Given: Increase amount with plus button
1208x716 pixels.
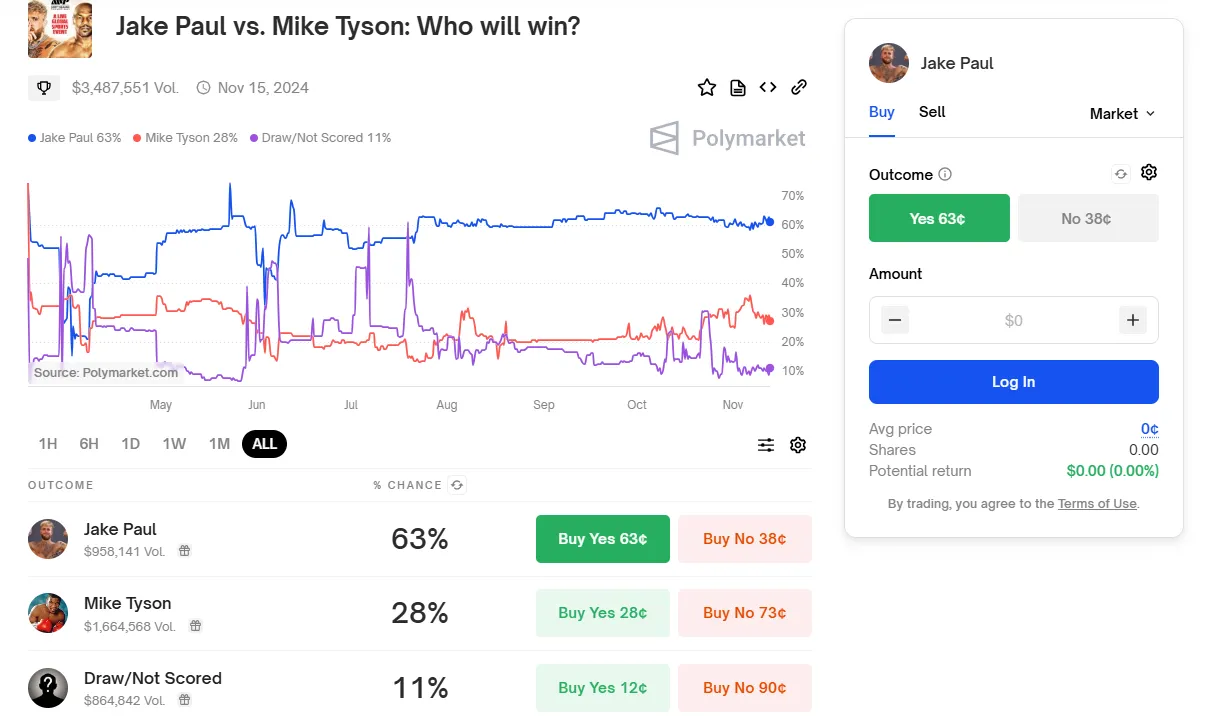Looking at the screenshot, I should [1133, 320].
